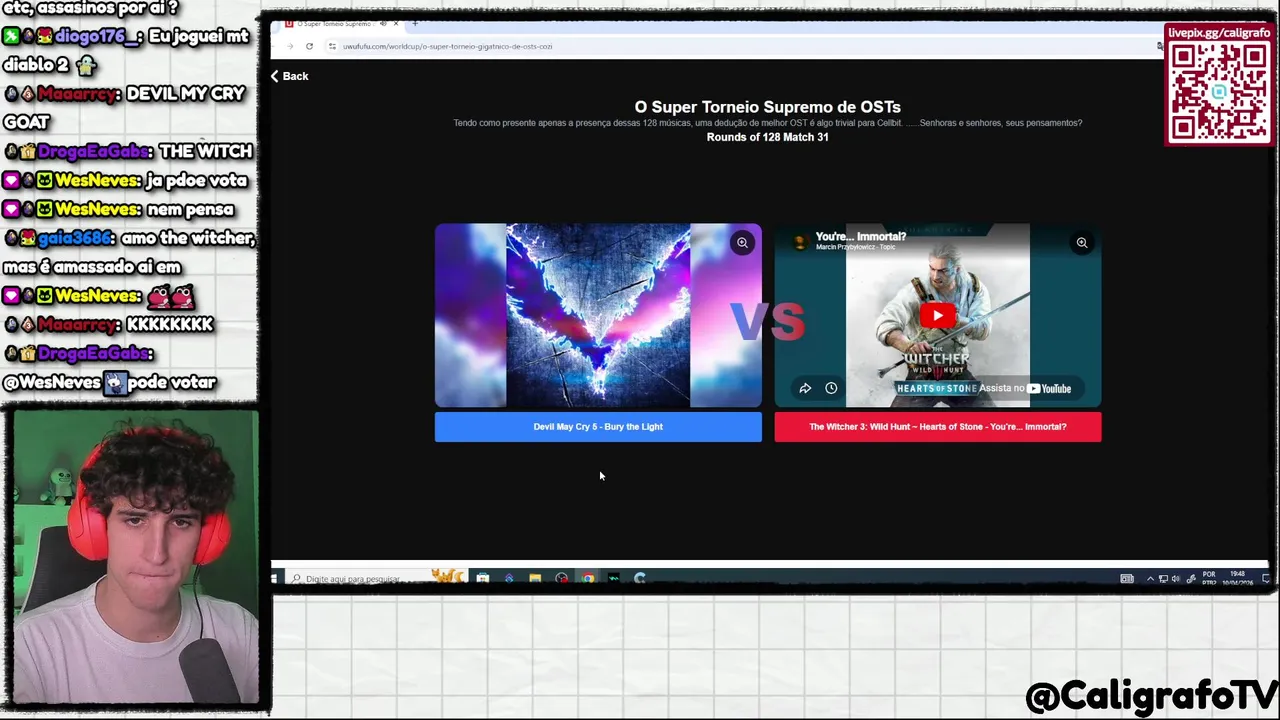Reload the page in the browser

pyautogui.click(x=309, y=46)
